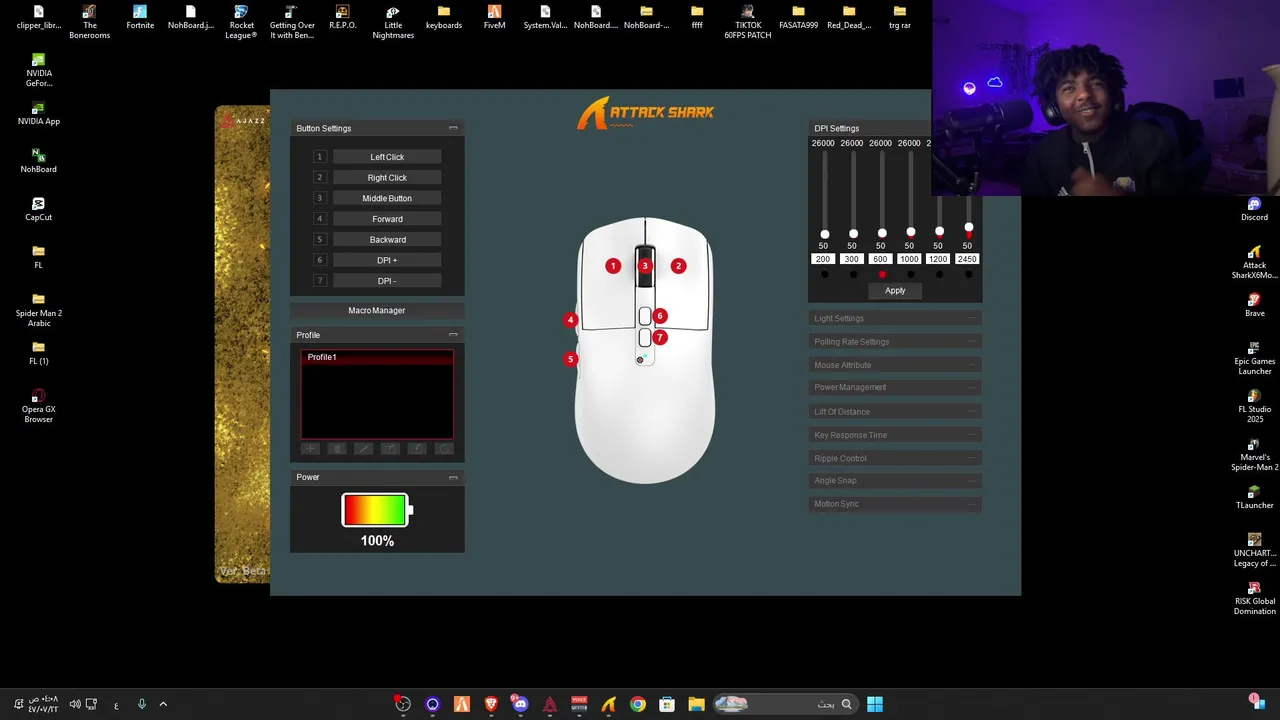Open File Explorer from taskbar

click(696, 704)
